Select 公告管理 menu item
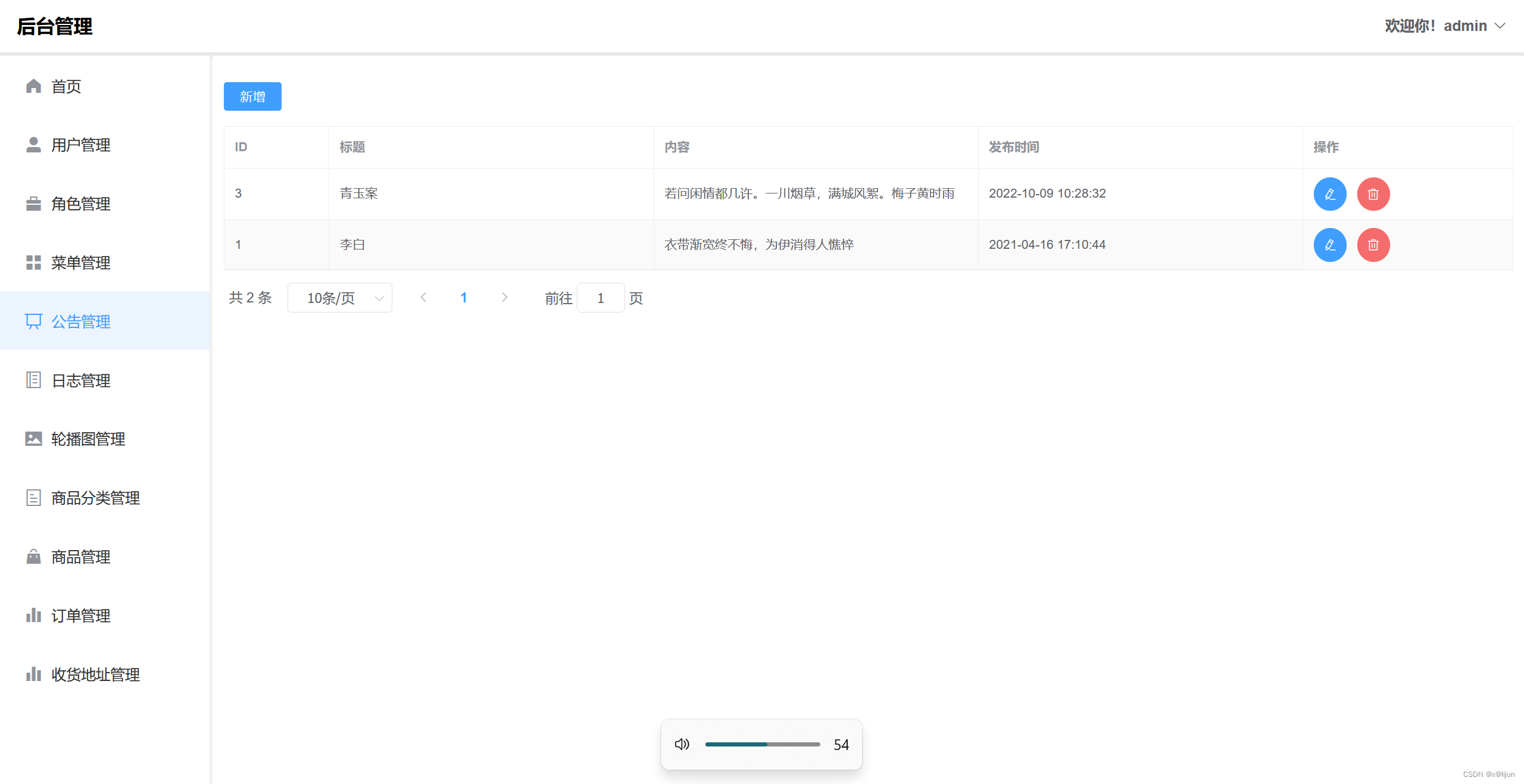The height and width of the screenshot is (784, 1524). pos(105,321)
